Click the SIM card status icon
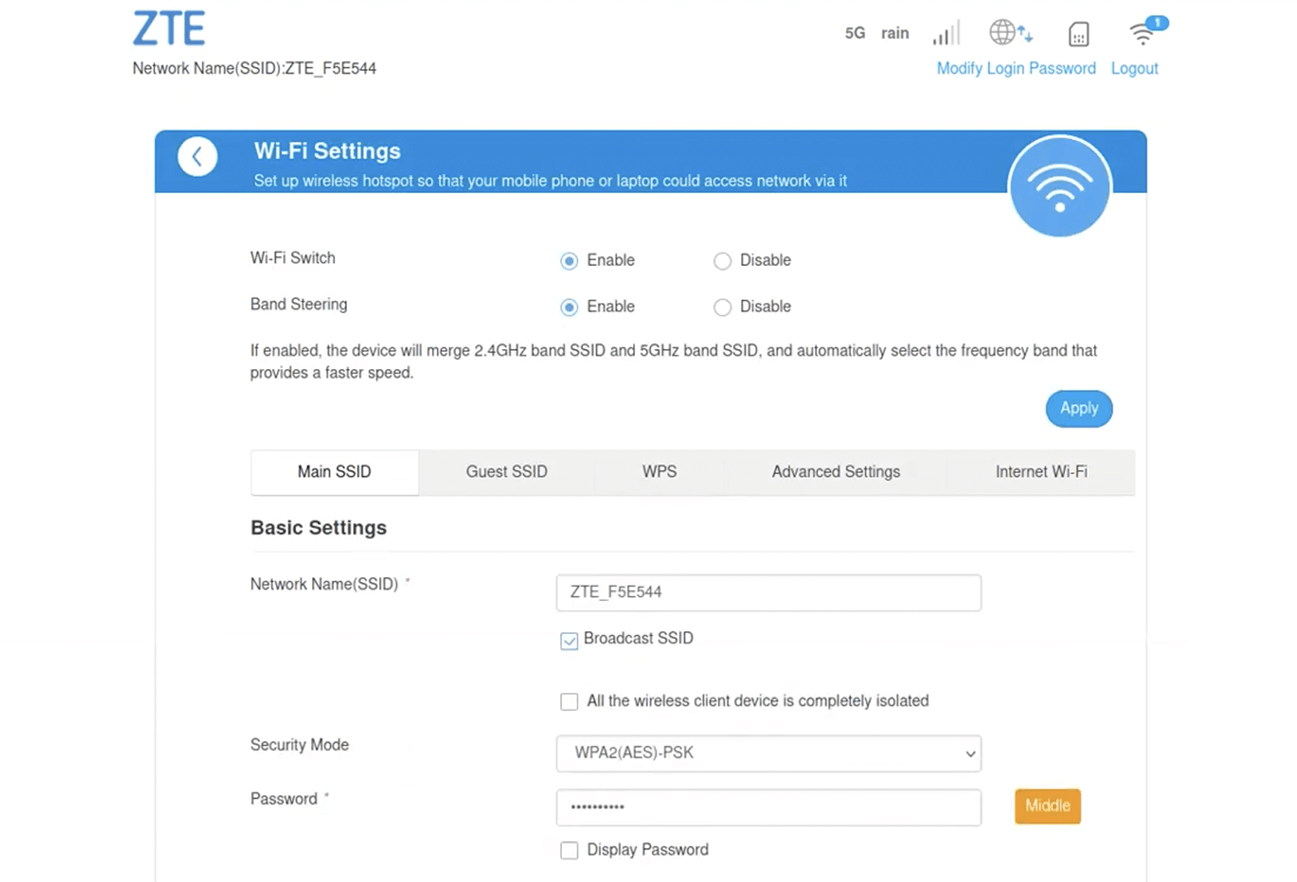This screenshot has height=882, width=1297. [x=1078, y=34]
